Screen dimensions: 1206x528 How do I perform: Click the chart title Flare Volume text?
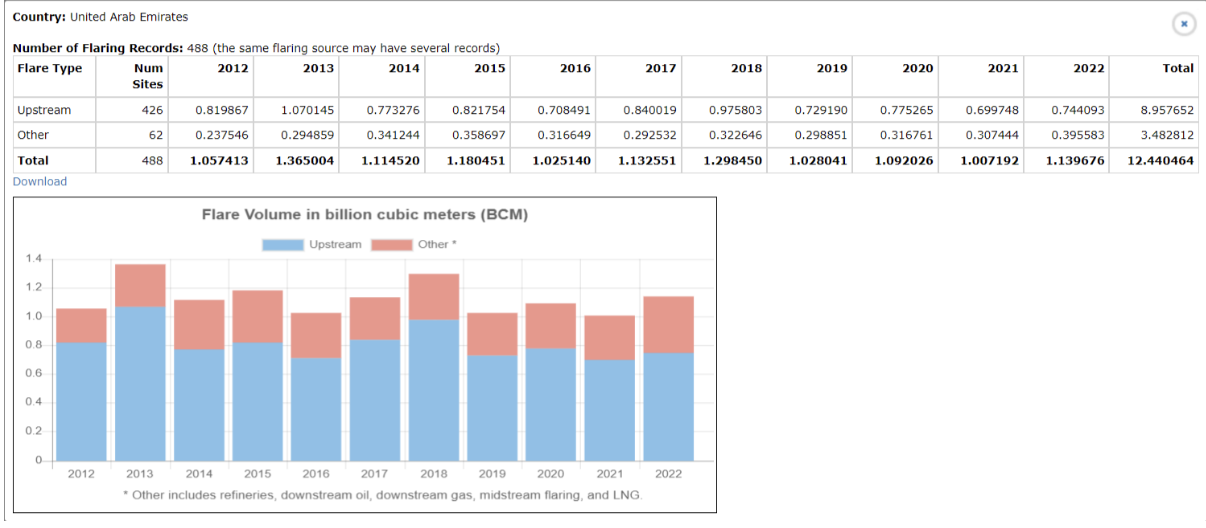365,215
